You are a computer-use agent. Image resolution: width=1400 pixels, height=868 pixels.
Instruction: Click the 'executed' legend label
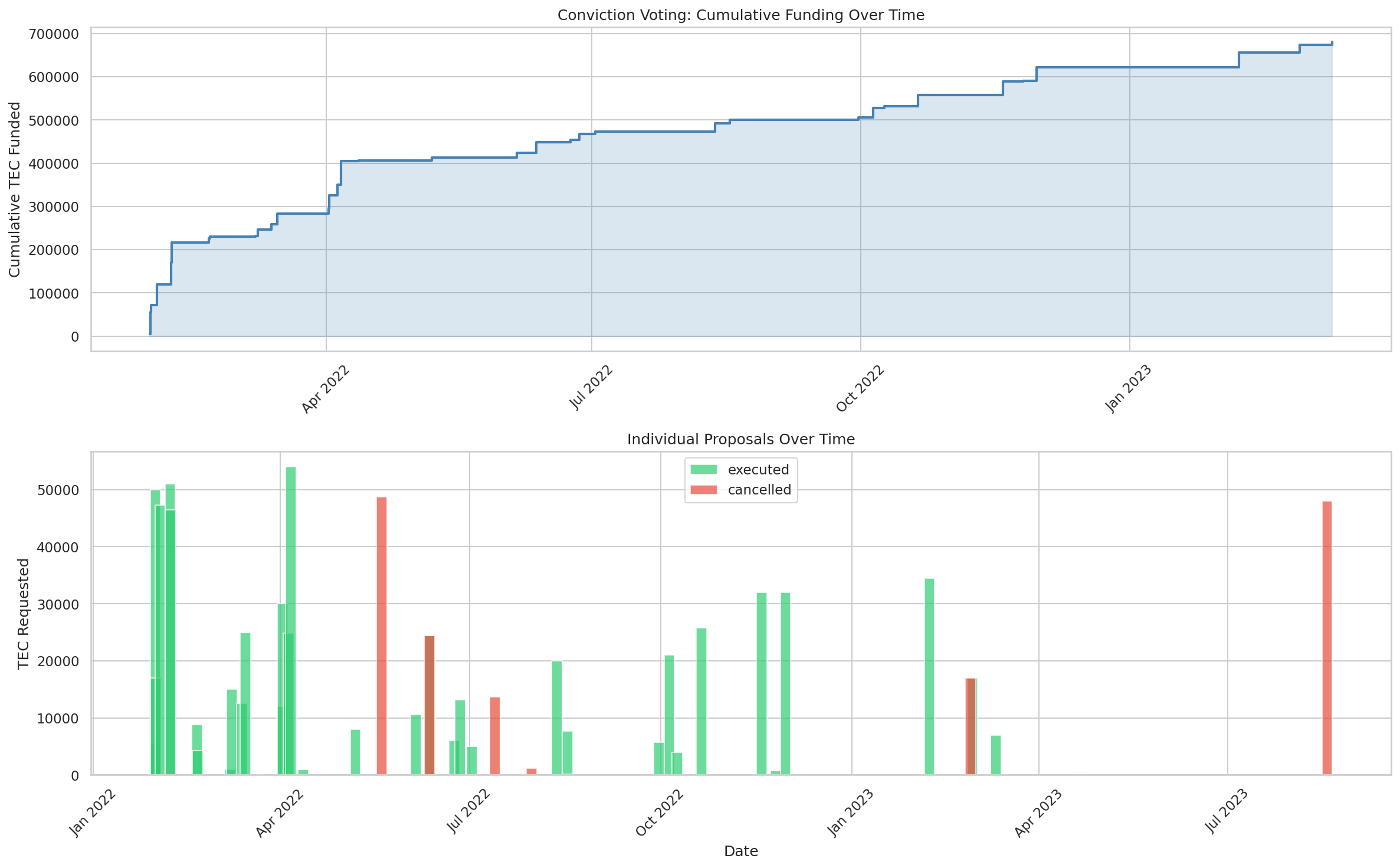point(758,470)
